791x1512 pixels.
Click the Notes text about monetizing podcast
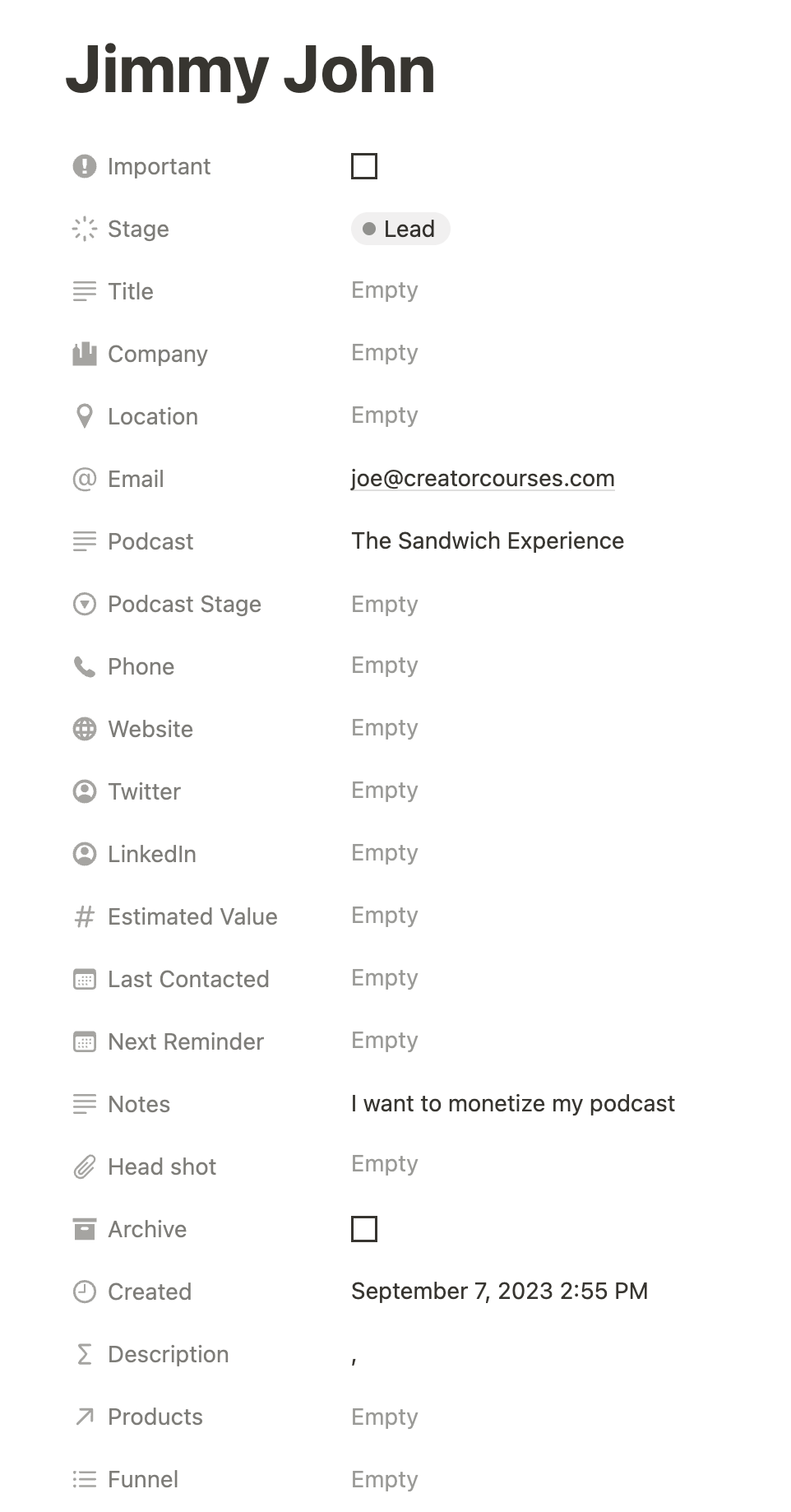point(512,1104)
